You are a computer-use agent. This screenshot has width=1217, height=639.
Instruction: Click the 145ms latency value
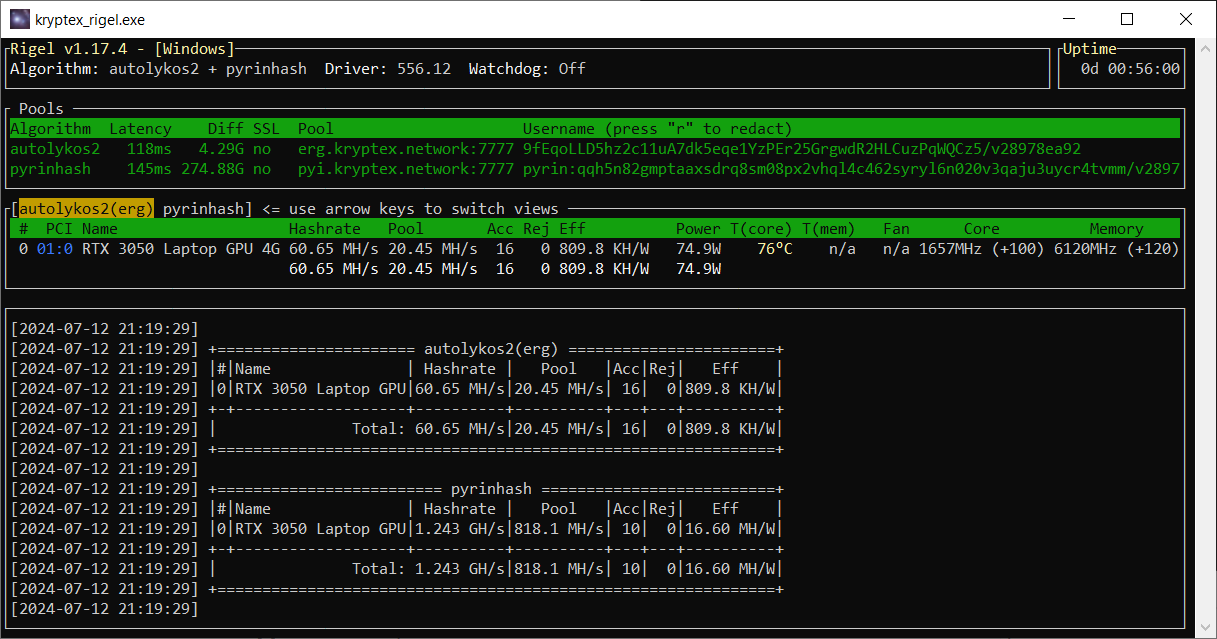149,169
